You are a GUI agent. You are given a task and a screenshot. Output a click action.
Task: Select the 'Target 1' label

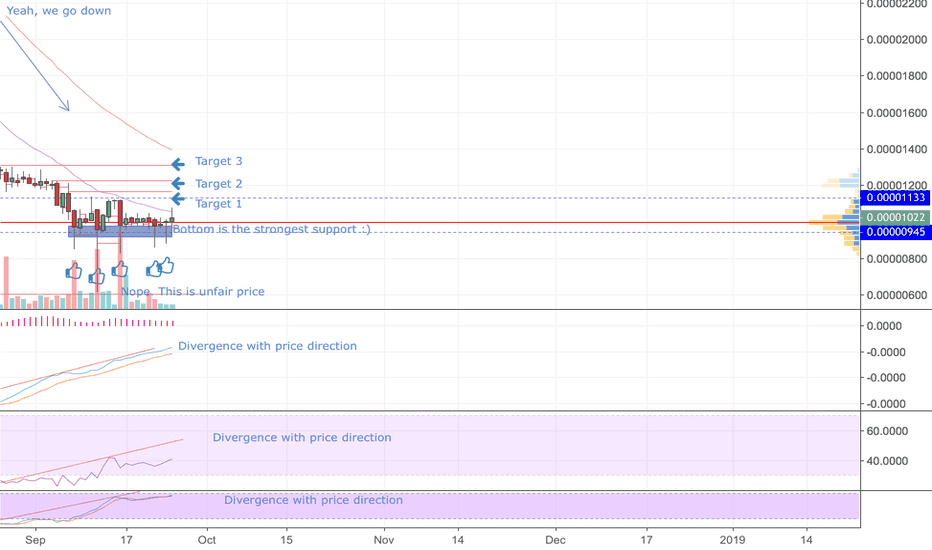219,204
